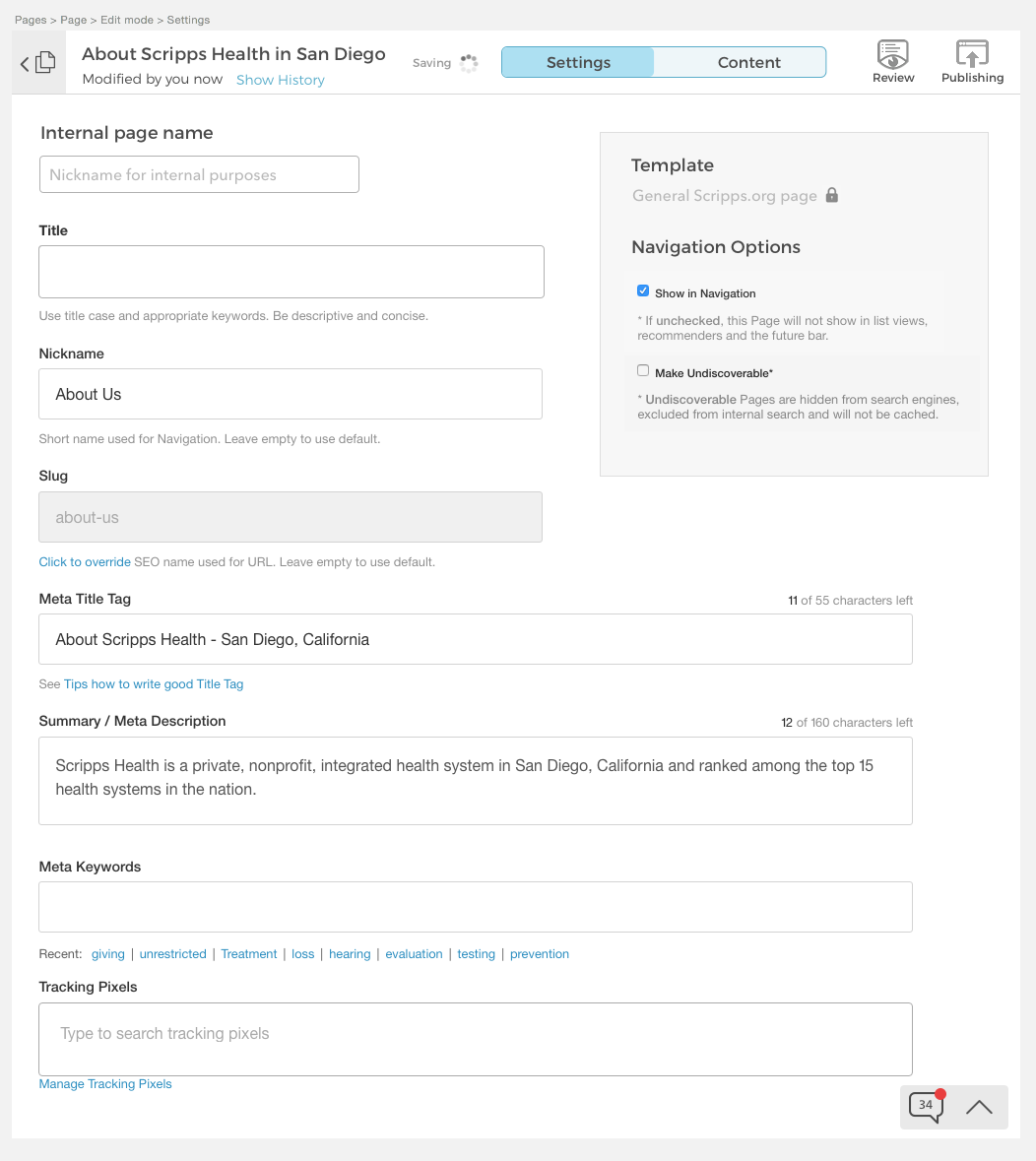This screenshot has width=1036, height=1161.
Task: Add recent keyword 'prevention'
Action: tap(539, 953)
